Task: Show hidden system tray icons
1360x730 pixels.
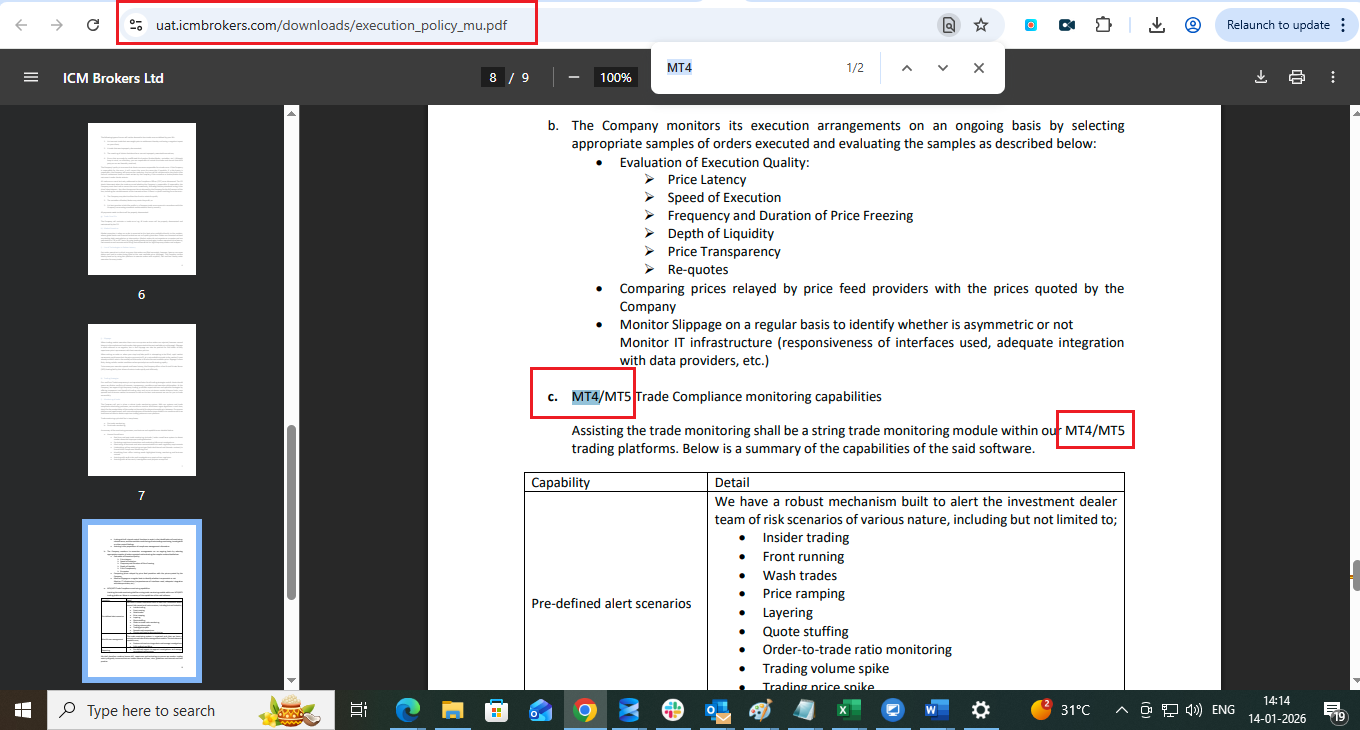Action: tap(1121, 710)
